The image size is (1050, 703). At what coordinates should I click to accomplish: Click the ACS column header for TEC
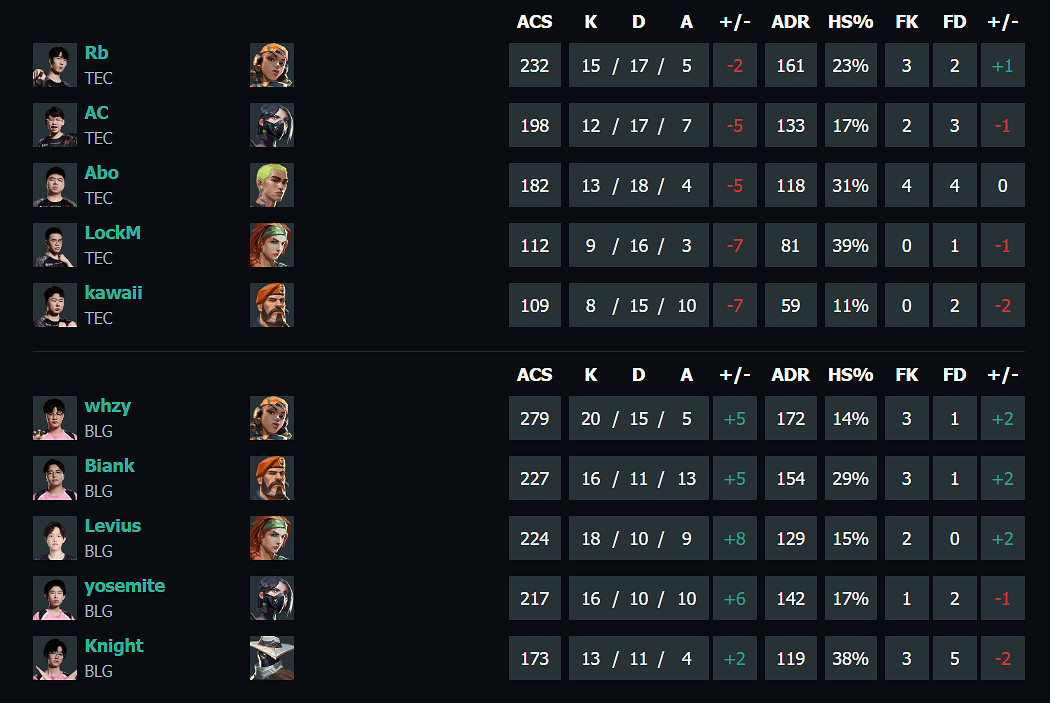535,22
